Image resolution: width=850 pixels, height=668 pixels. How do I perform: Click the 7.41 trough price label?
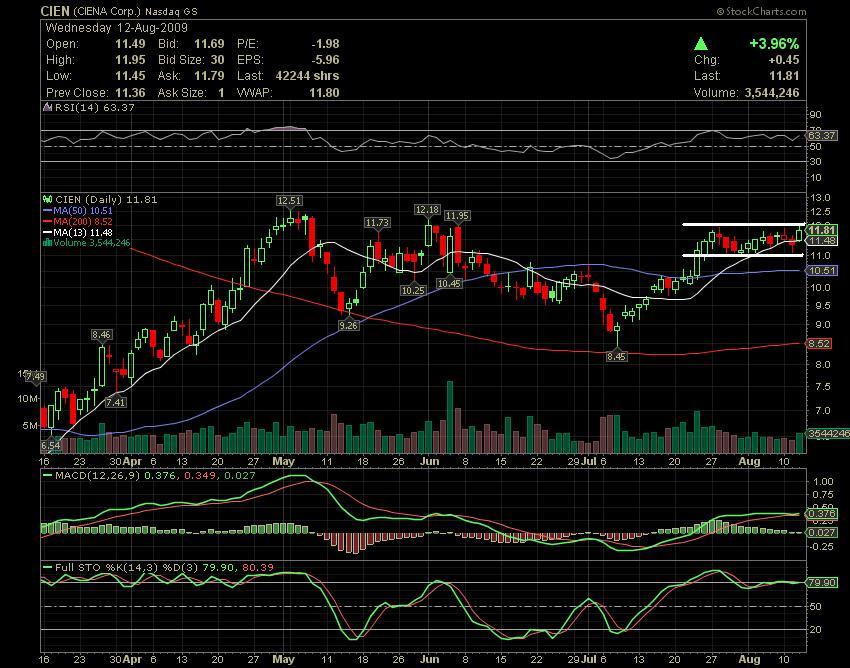pyautogui.click(x=115, y=402)
